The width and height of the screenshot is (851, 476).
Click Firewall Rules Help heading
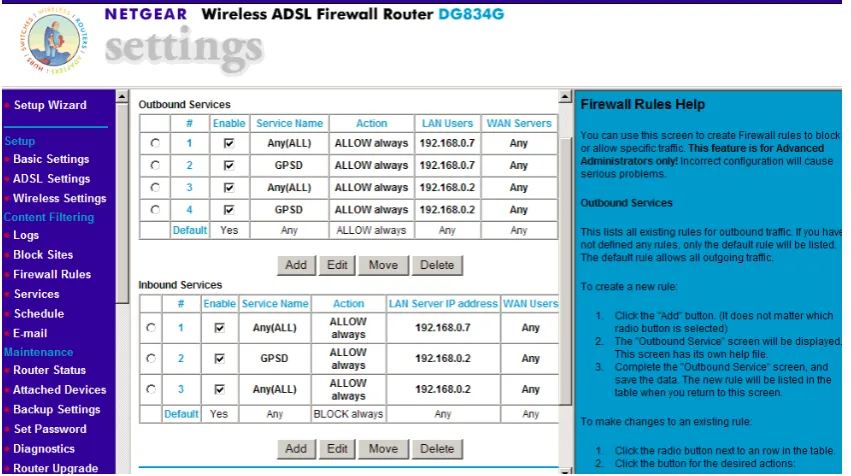tap(643, 104)
